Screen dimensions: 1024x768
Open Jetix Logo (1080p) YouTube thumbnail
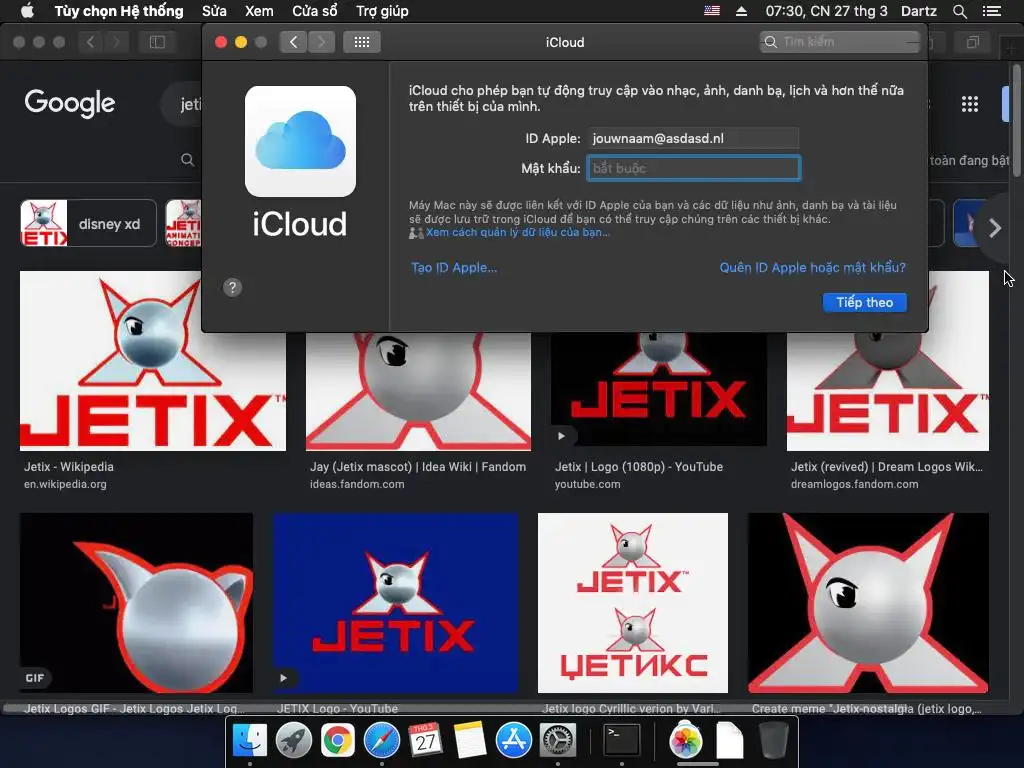tap(659, 389)
